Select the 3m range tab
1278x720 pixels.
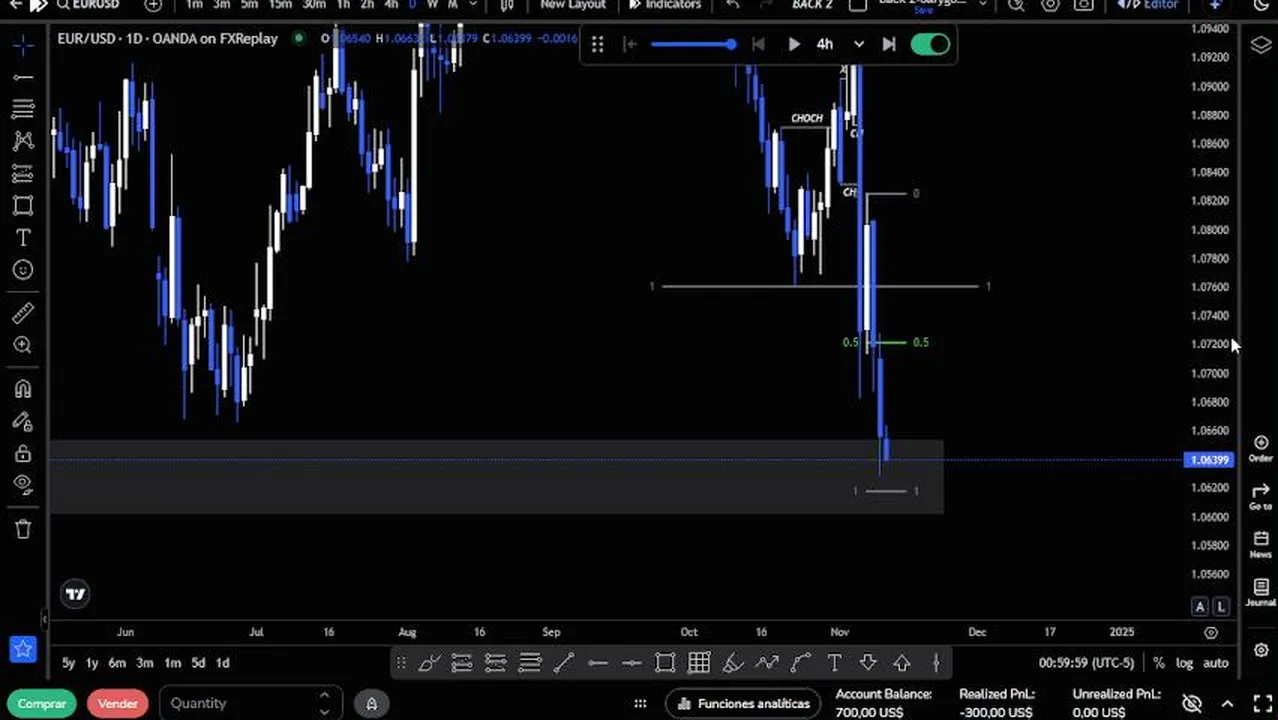tap(145, 663)
